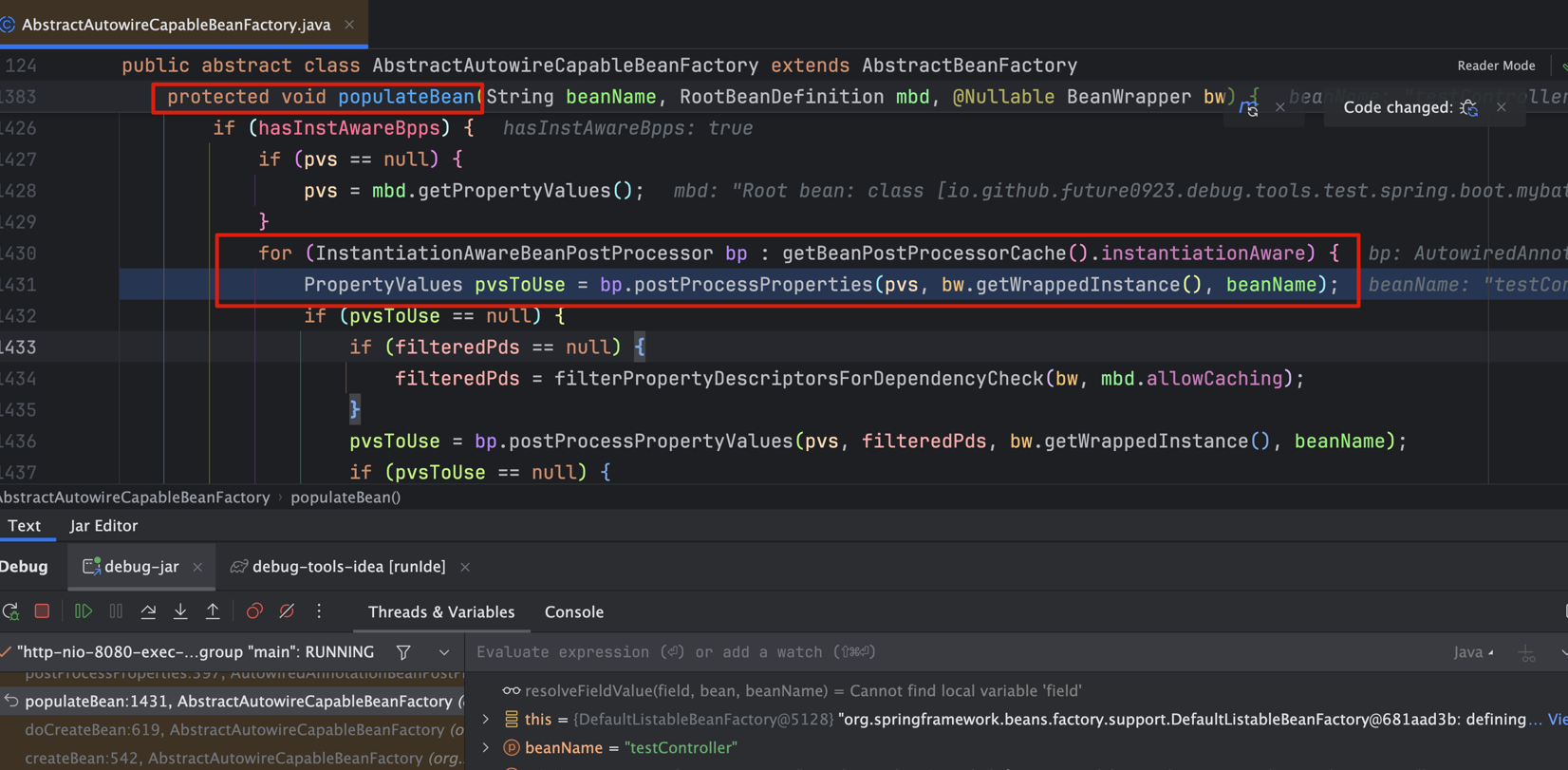The height and width of the screenshot is (770, 1568).
Task: Expand the 'this' variable node
Action: (486, 720)
